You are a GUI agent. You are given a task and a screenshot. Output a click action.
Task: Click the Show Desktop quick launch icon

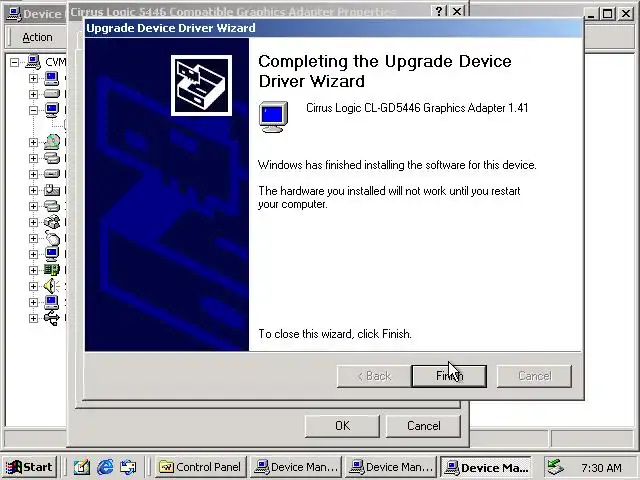82,467
